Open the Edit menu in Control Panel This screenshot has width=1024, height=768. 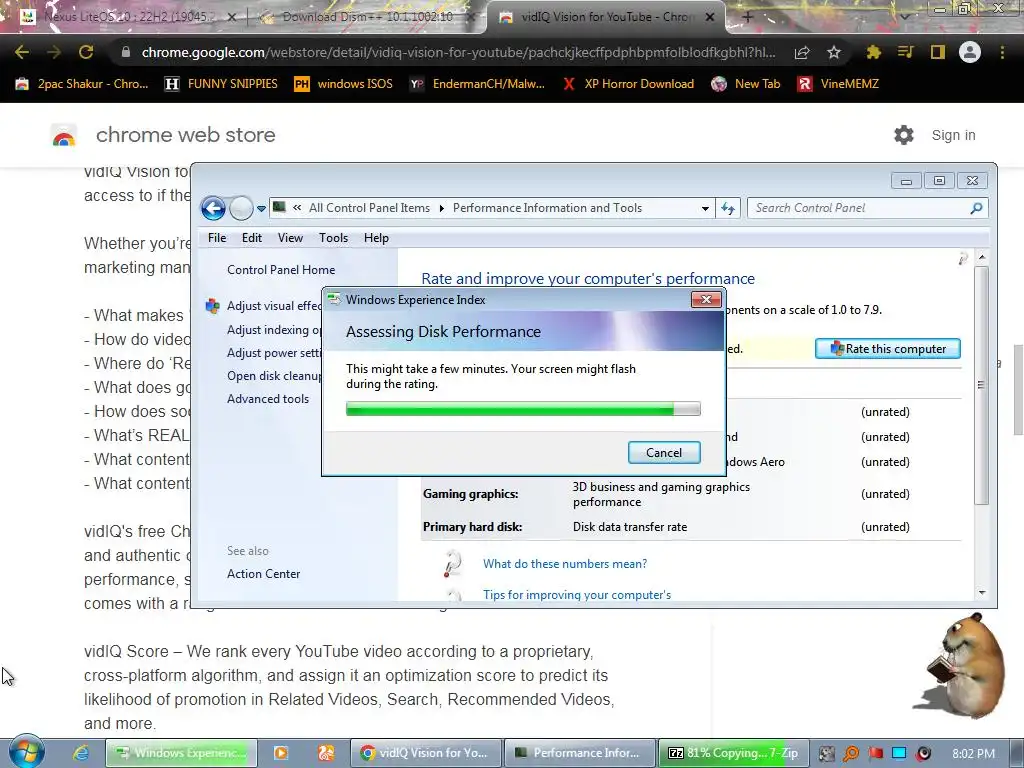click(x=251, y=238)
